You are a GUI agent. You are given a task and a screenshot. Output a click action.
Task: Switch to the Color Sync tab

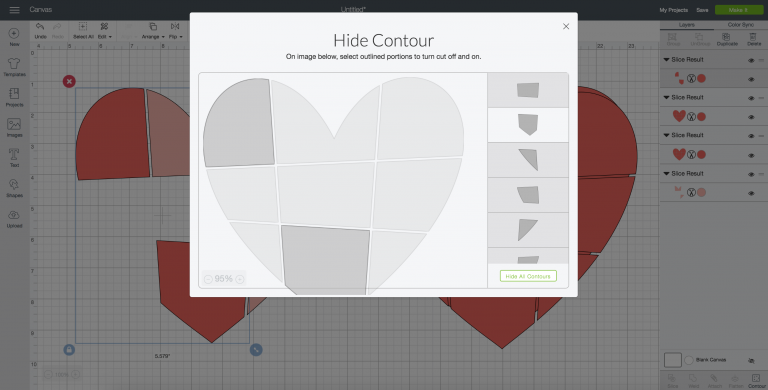click(x=741, y=24)
